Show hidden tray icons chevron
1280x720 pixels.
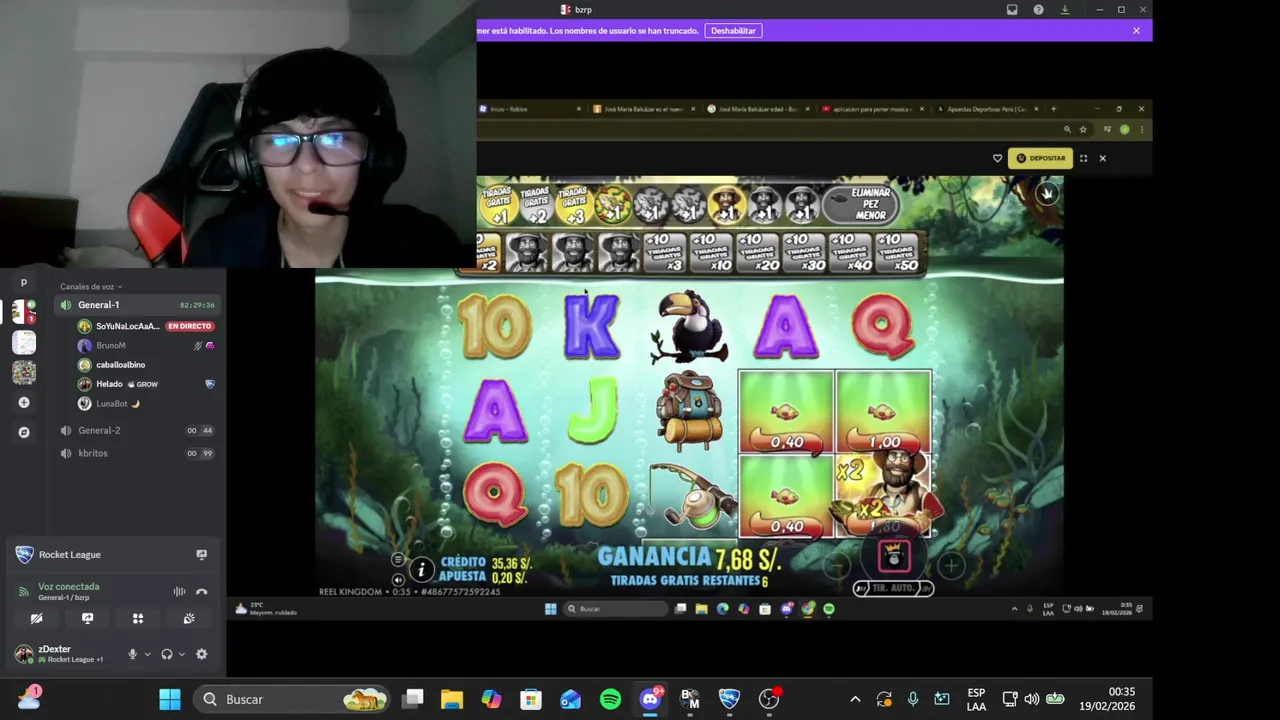click(x=855, y=699)
